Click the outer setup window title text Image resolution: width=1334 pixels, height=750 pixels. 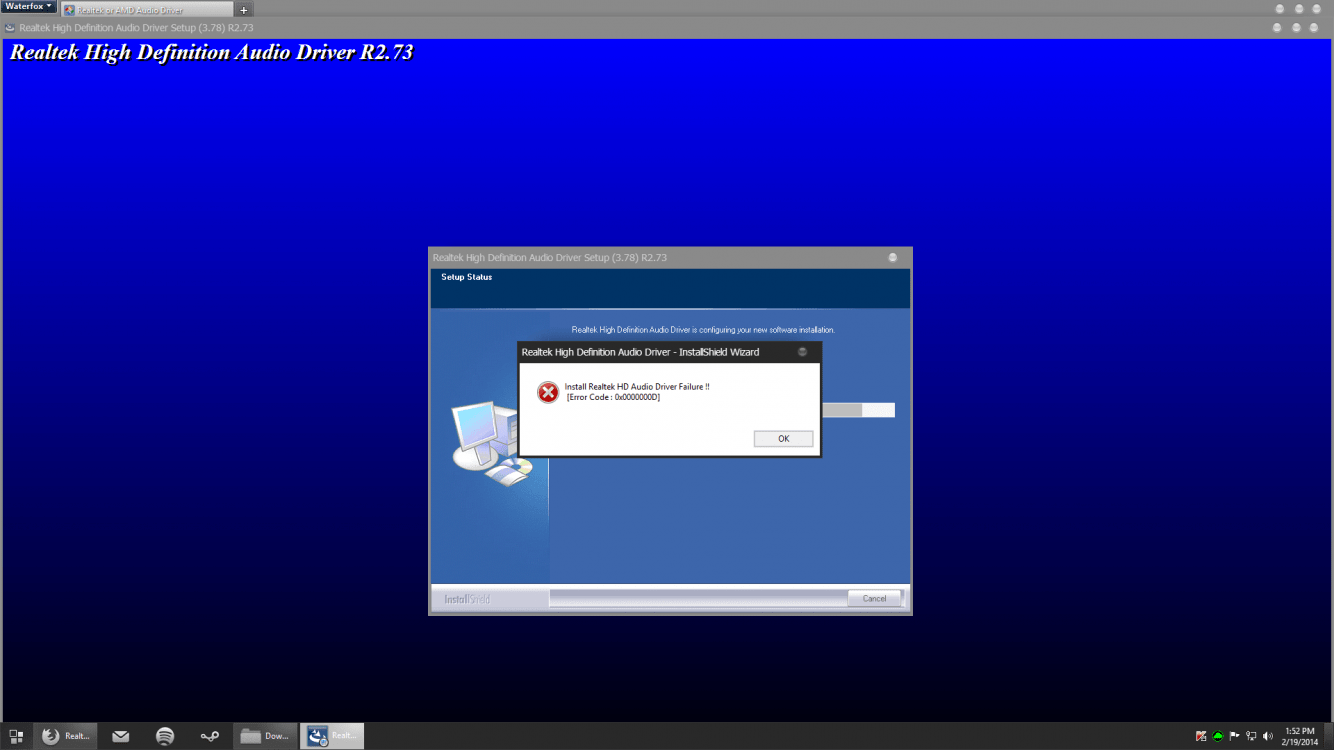(x=136, y=28)
